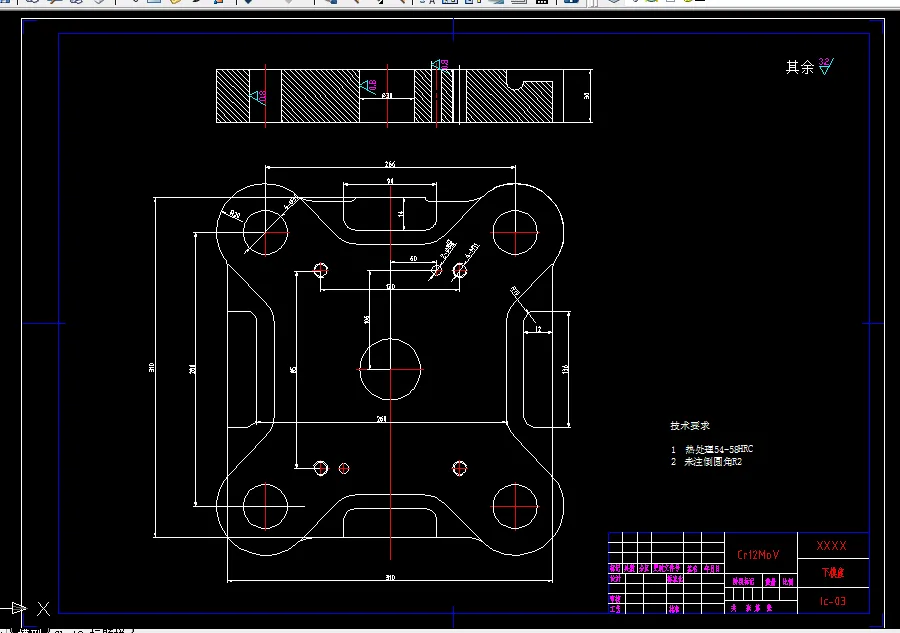Select the right side slot cutout
The width and height of the screenshot is (900, 633).
coord(538,369)
